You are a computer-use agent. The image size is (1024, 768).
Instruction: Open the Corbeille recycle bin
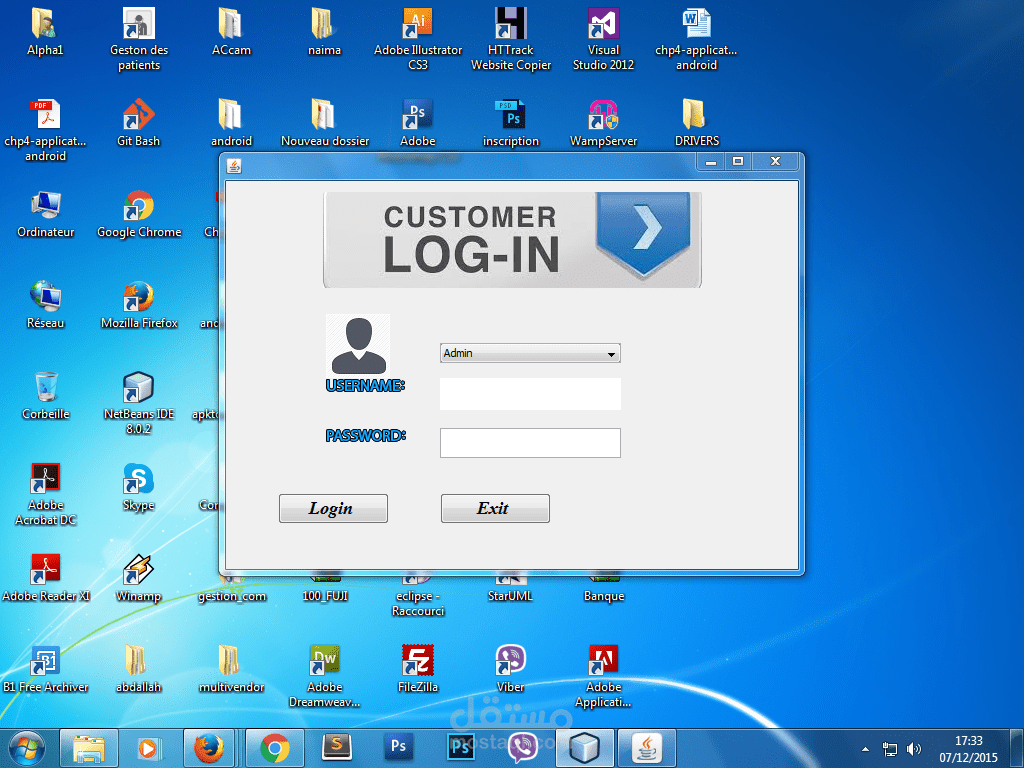45,395
